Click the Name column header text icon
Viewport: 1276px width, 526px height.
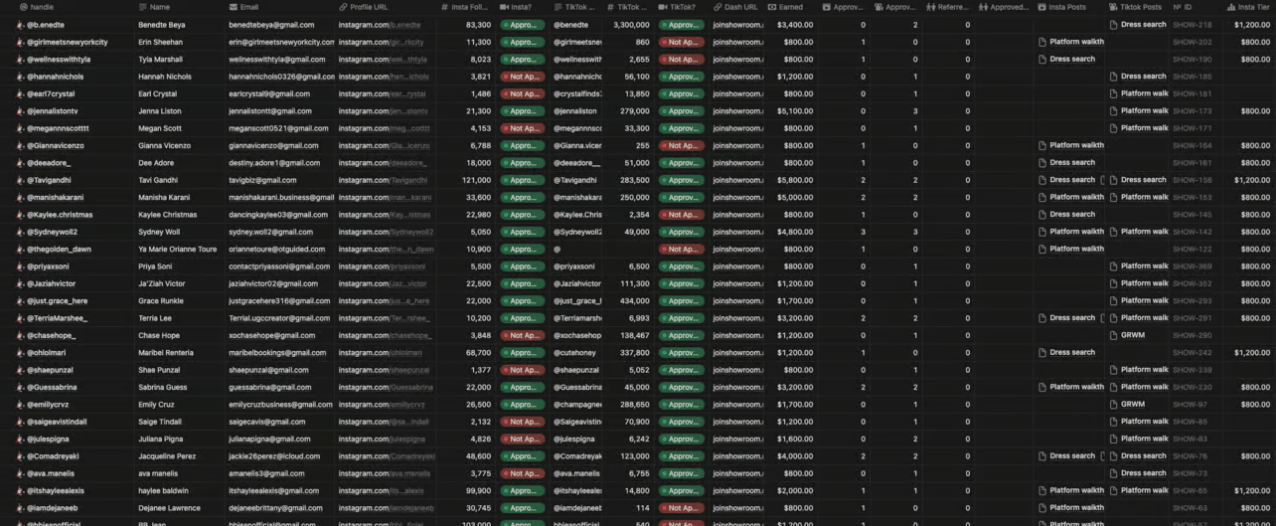(143, 7)
